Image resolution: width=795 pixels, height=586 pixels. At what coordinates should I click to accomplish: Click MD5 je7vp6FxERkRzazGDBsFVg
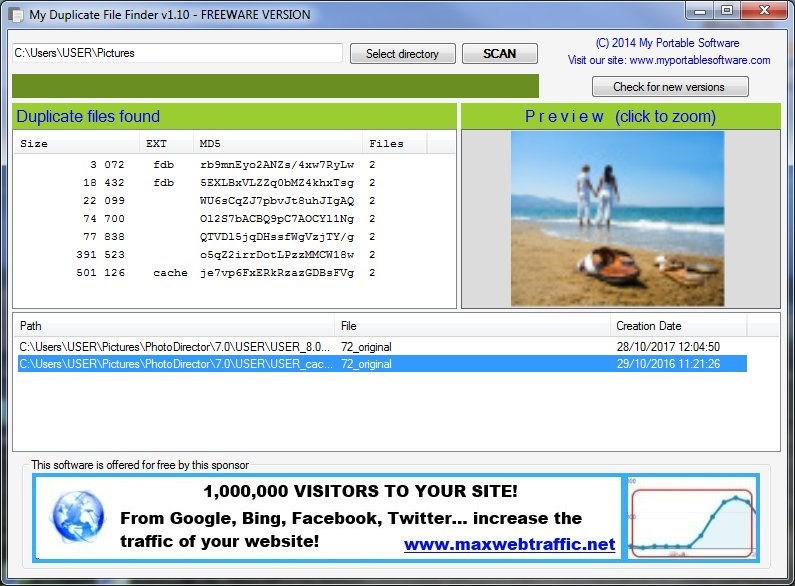[277, 273]
